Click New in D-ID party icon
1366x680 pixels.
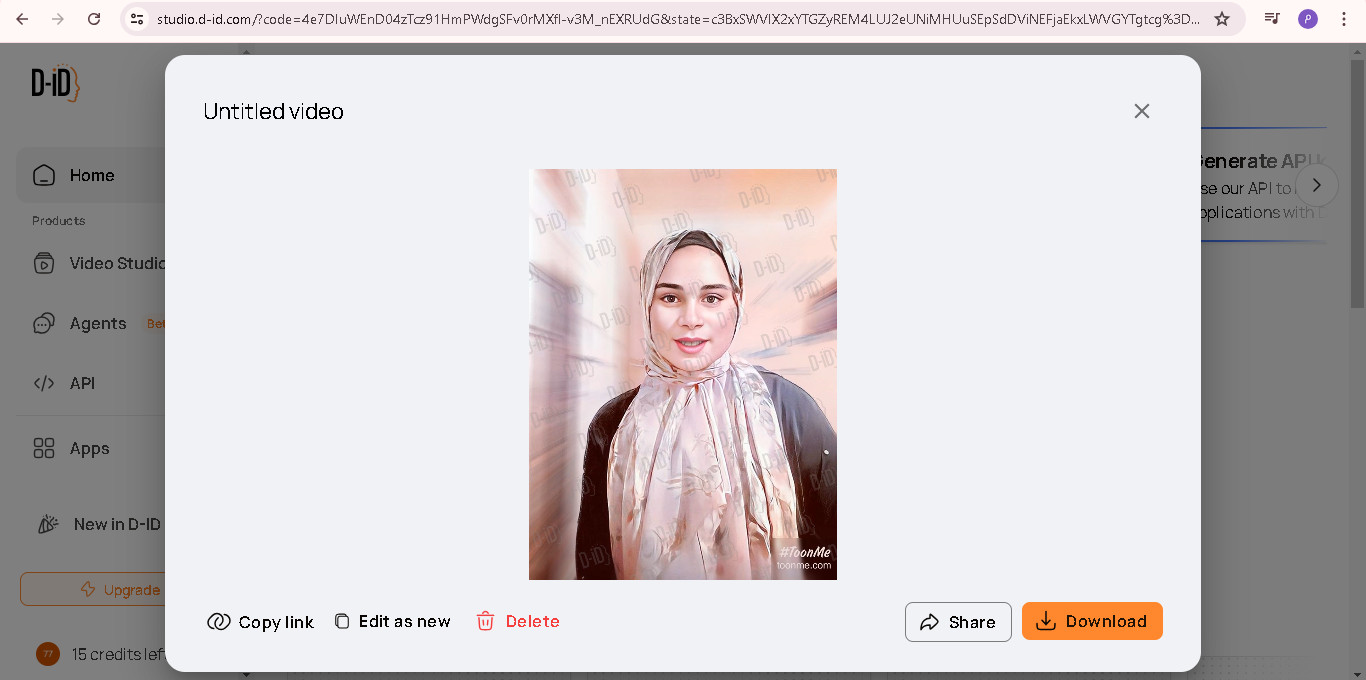[x=48, y=524]
